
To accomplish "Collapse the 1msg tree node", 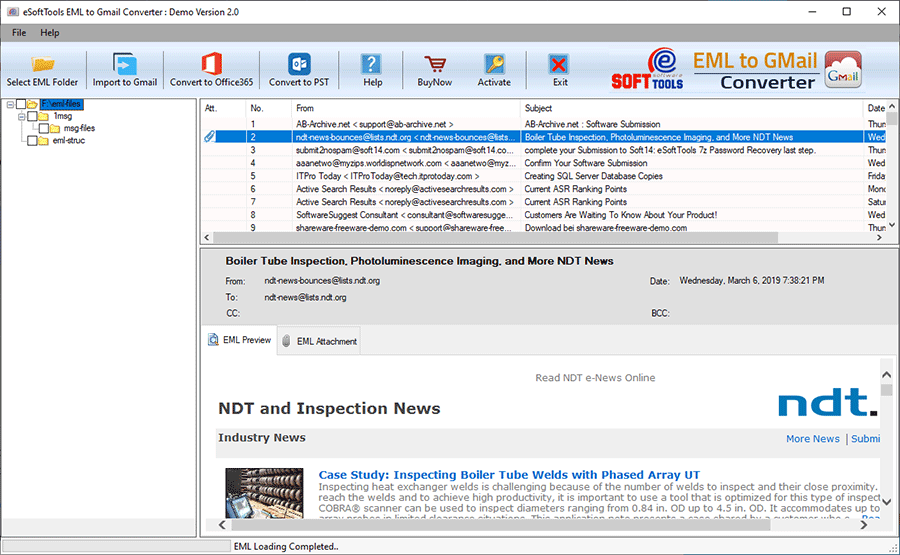I will point(21,116).
